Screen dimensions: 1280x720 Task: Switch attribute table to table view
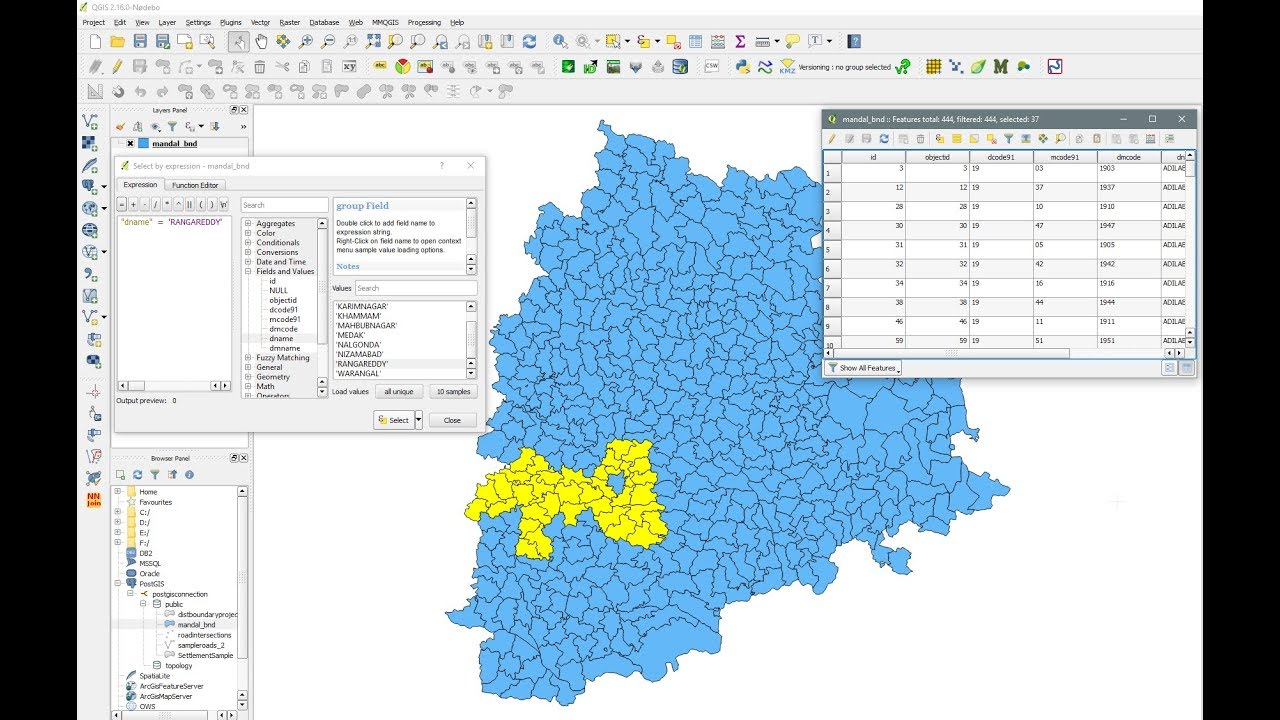(1187, 368)
